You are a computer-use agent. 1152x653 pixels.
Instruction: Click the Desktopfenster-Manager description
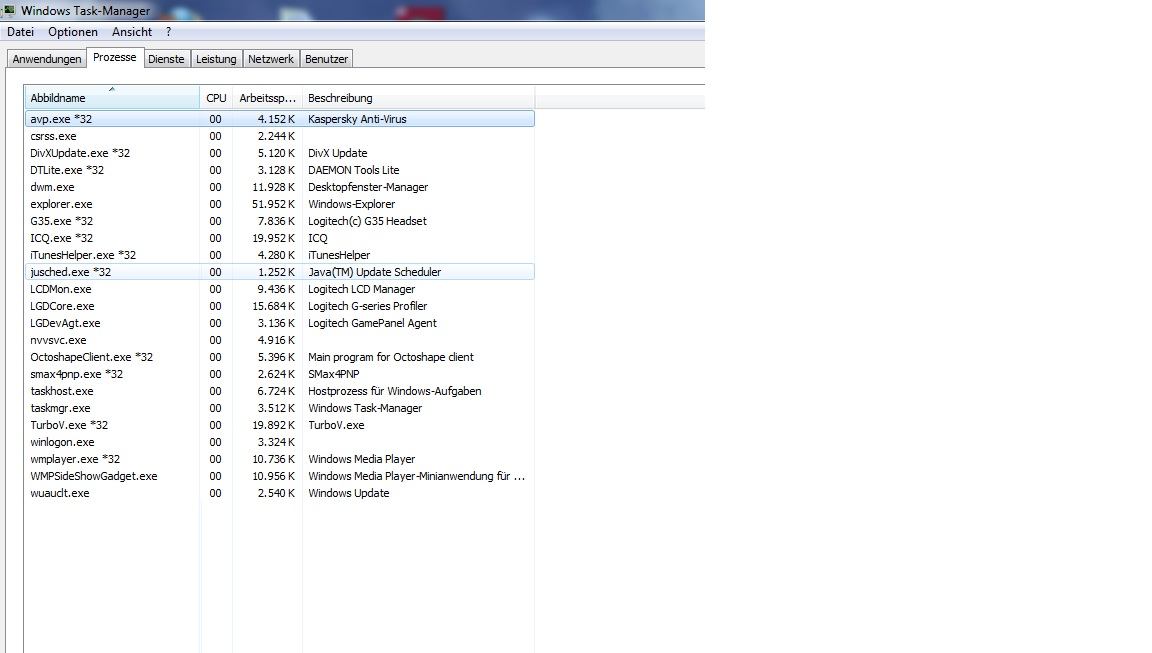[367, 187]
